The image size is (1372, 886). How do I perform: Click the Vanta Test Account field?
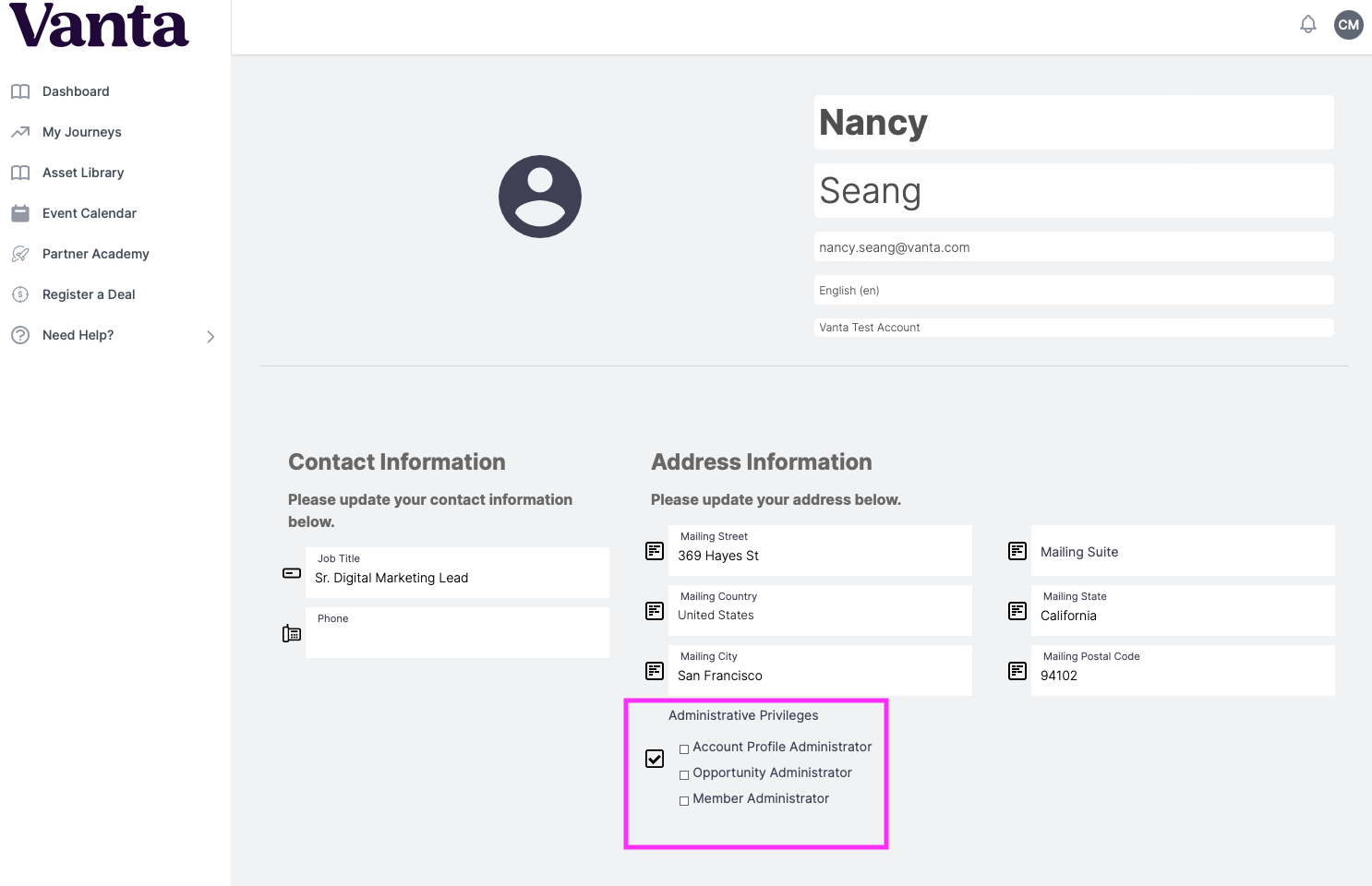[x=1074, y=328]
